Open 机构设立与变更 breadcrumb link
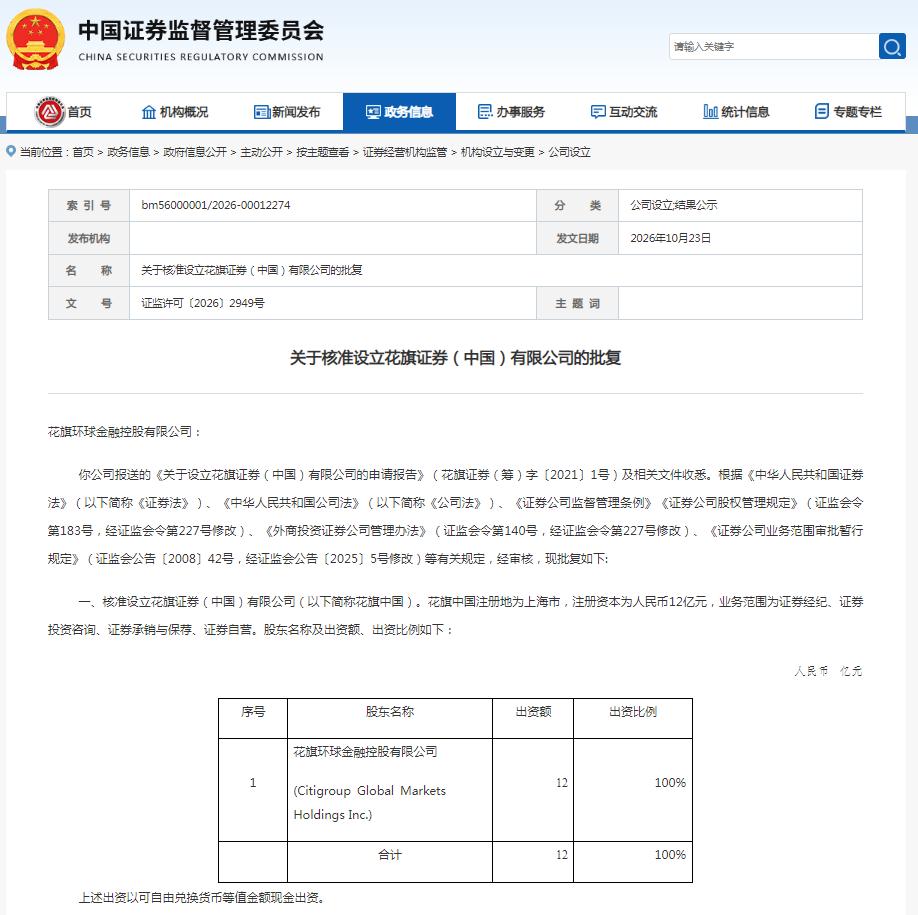This screenshot has height=915, width=918. point(498,152)
